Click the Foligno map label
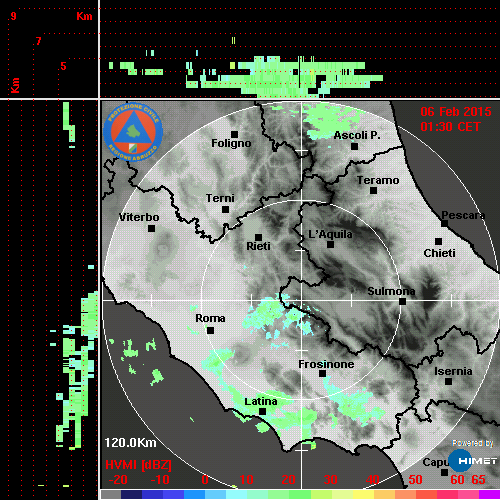500x500 pixels. [231, 143]
